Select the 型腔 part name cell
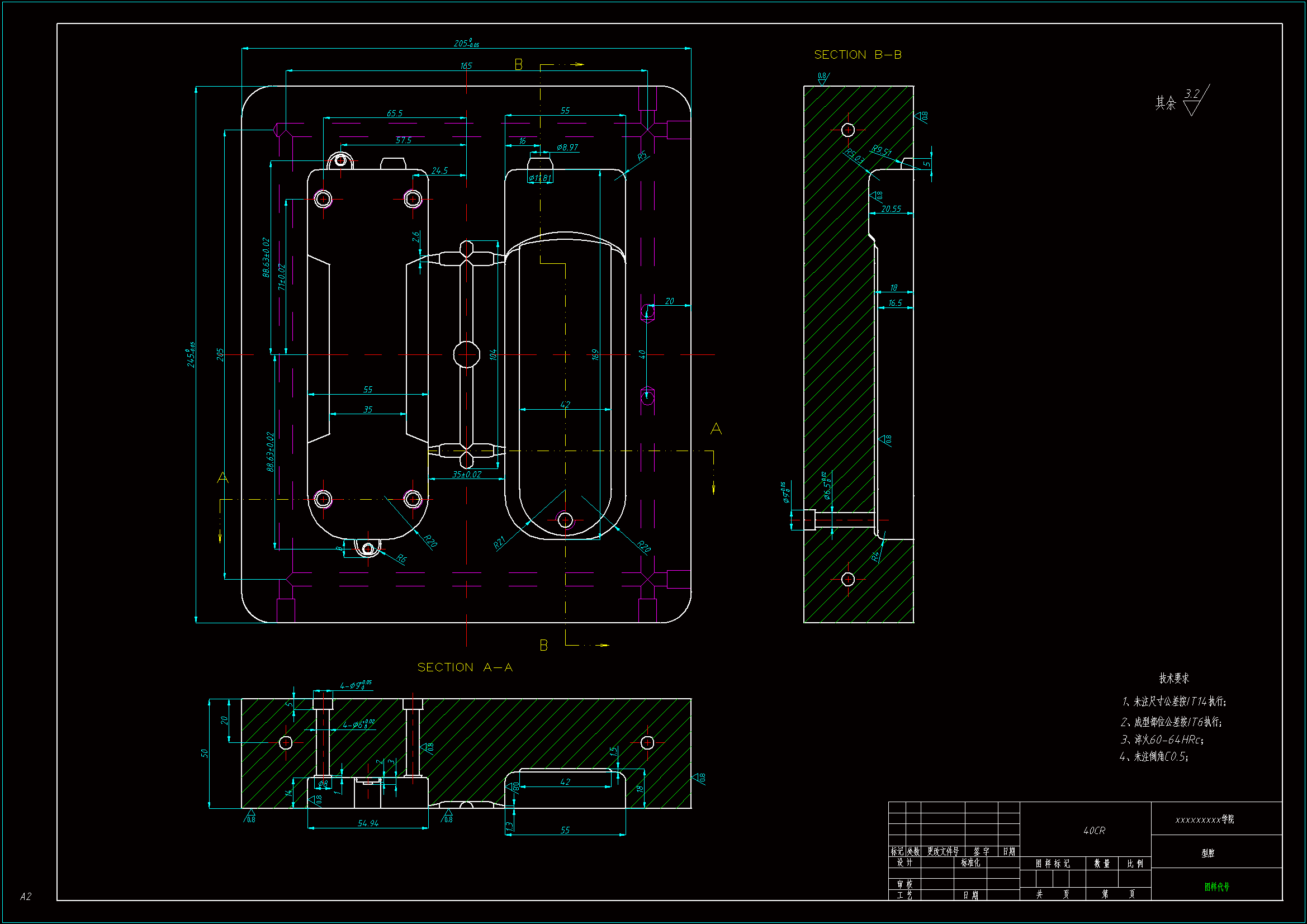The height and width of the screenshot is (924, 1307). point(1207,853)
